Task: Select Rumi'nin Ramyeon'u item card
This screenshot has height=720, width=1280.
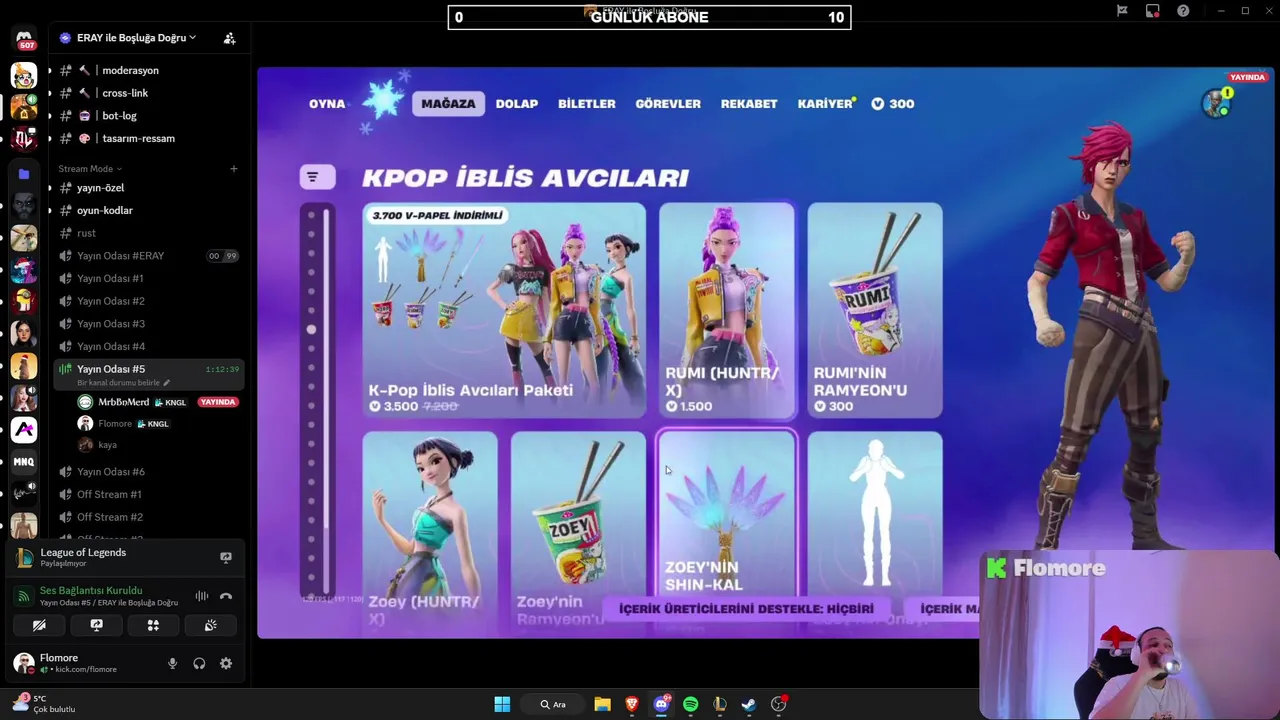Action: tap(875, 310)
